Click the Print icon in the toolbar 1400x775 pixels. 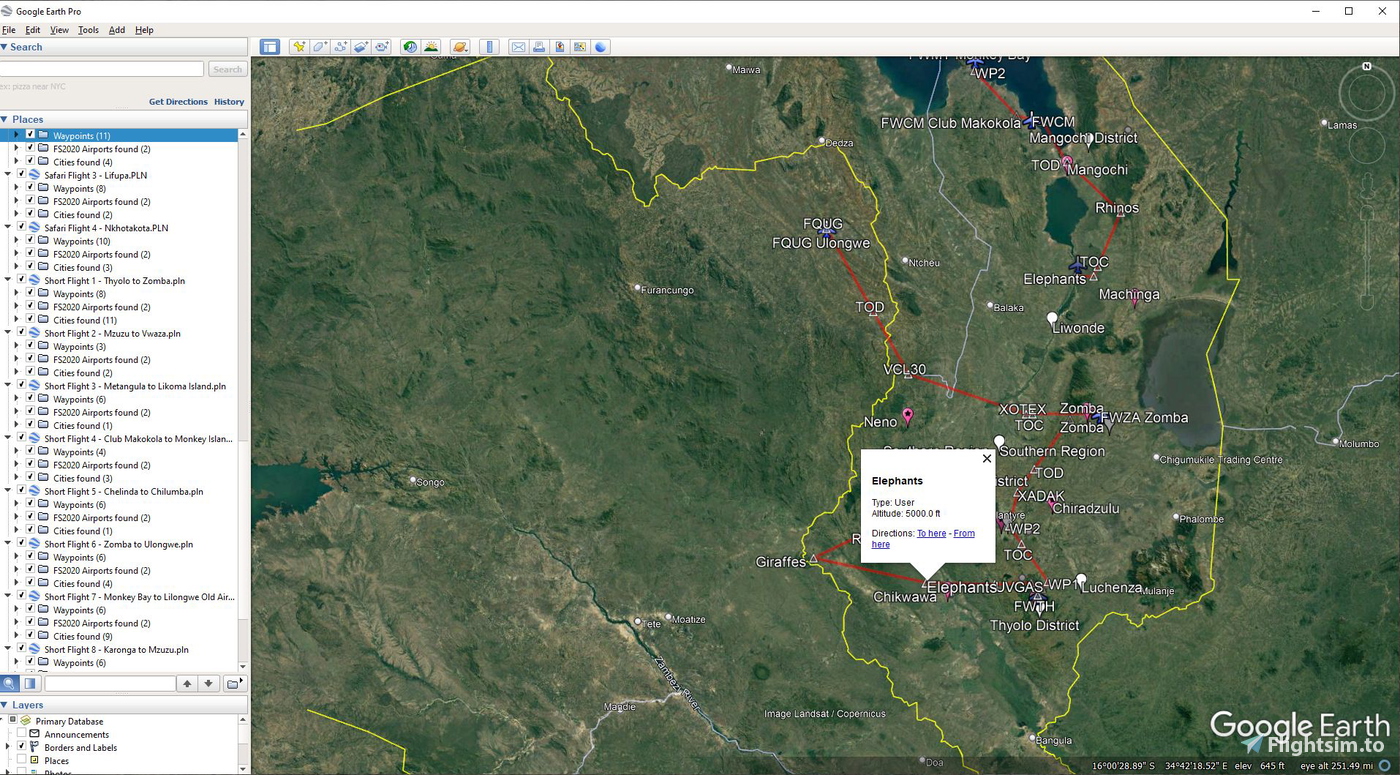tap(539, 47)
